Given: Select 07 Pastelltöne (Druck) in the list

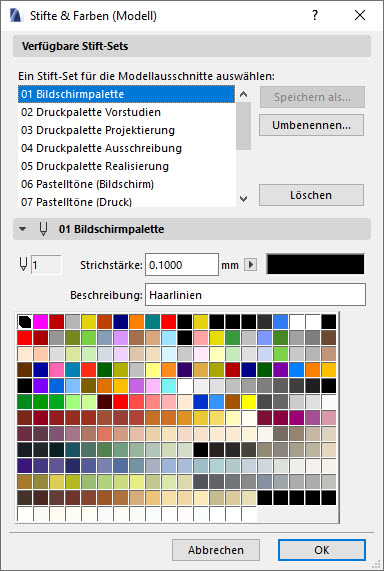Looking at the screenshot, I should tap(126, 201).
